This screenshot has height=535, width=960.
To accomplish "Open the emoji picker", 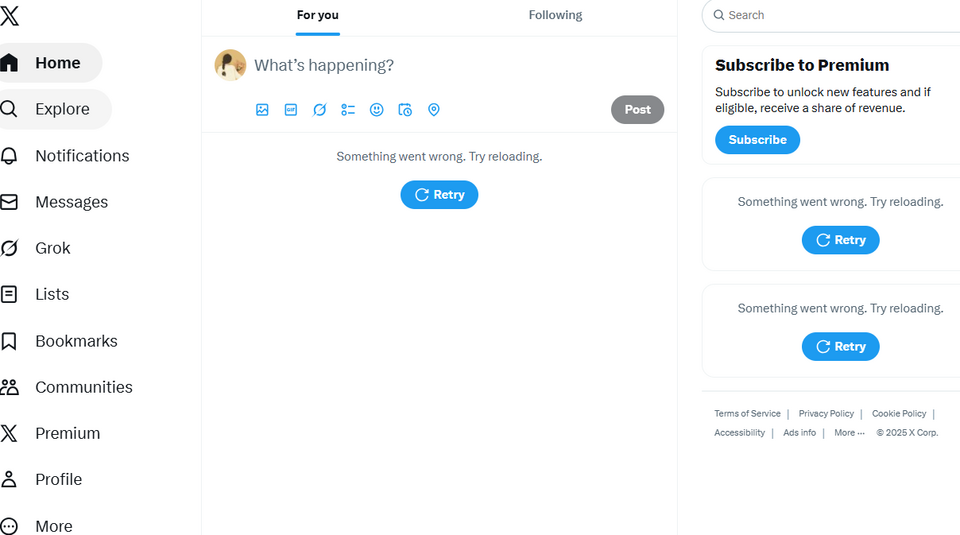I will [376, 110].
